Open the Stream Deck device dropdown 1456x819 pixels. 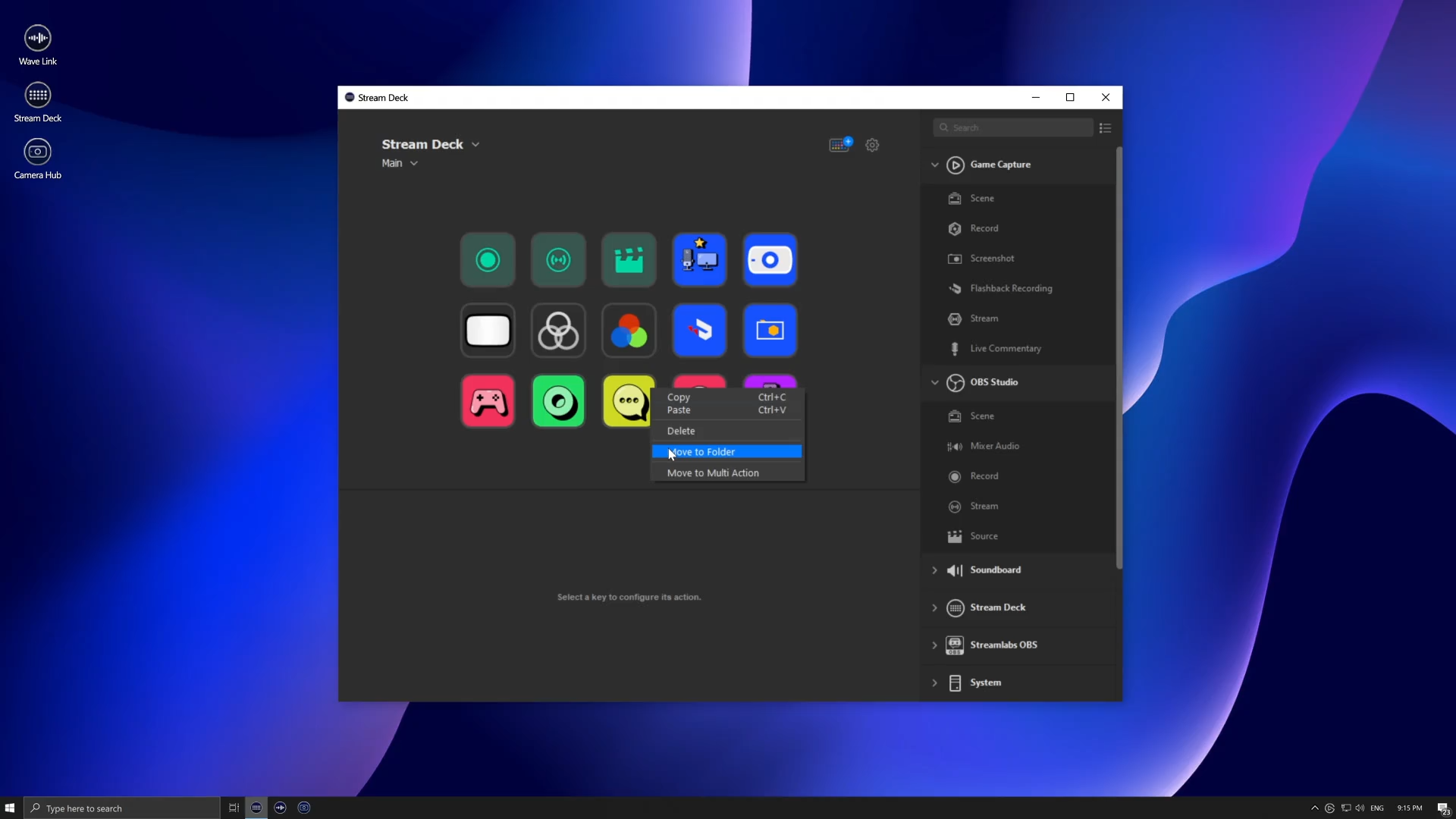pyautogui.click(x=431, y=144)
